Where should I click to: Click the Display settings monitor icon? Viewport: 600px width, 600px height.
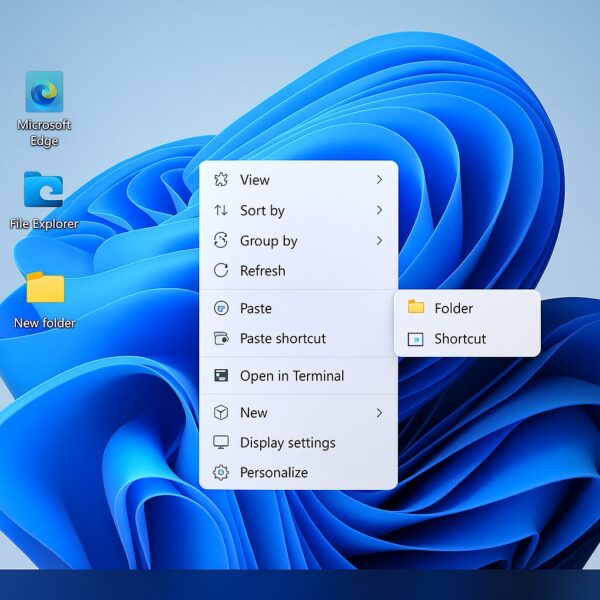[221, 442]
